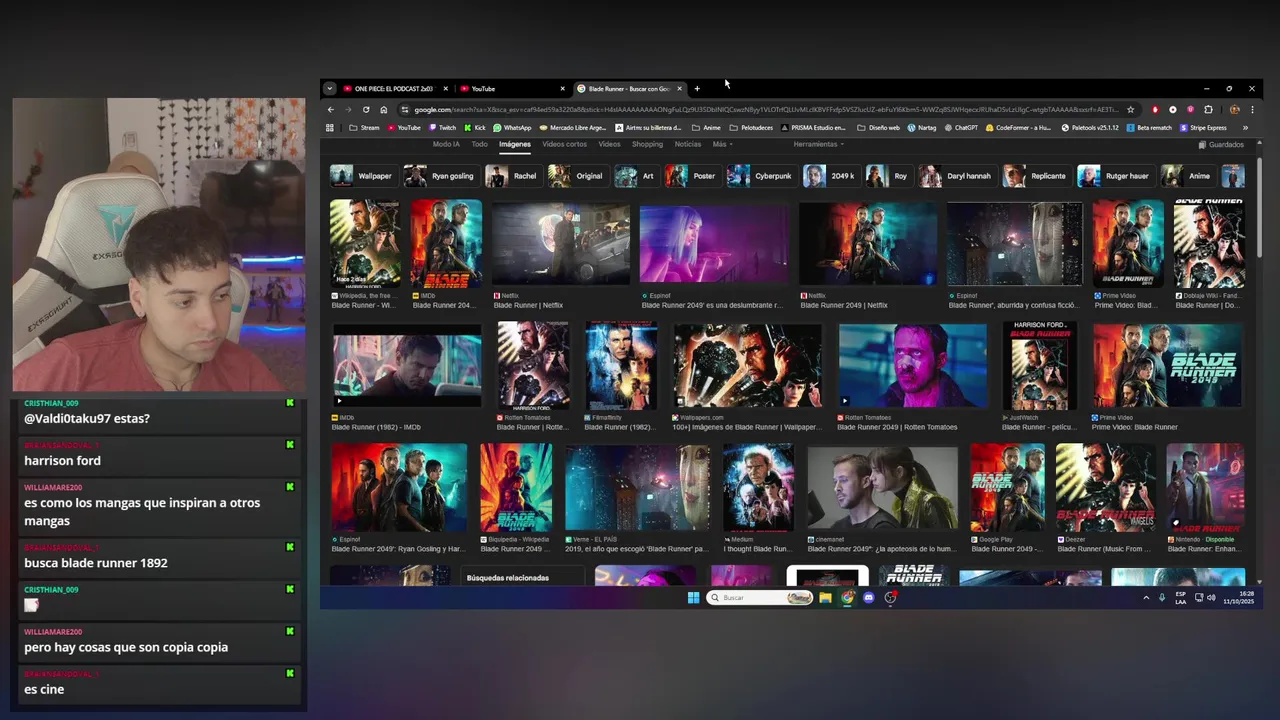The height and width of the screenshot is (720, 1280).
Task: Open the apps grid in bookmarks bar
Action: tap(330, 128)
